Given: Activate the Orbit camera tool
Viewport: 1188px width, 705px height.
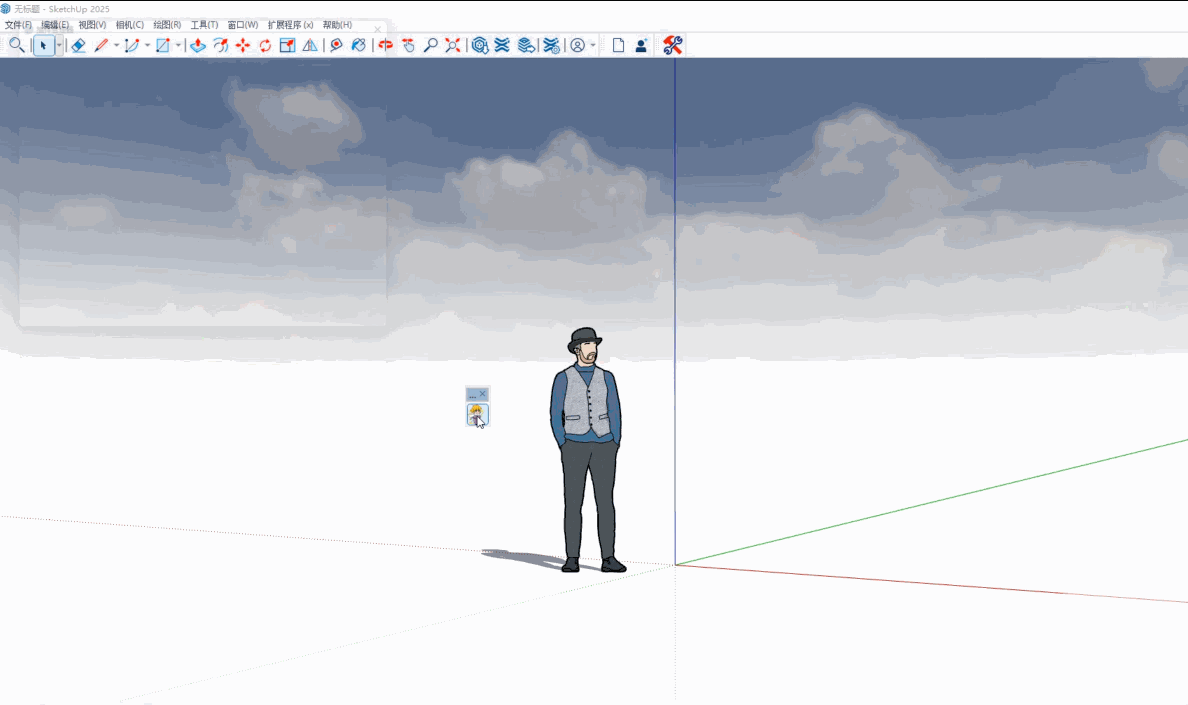Looking at the screenshot, I should pyautogui.click(x=386, y=45).
